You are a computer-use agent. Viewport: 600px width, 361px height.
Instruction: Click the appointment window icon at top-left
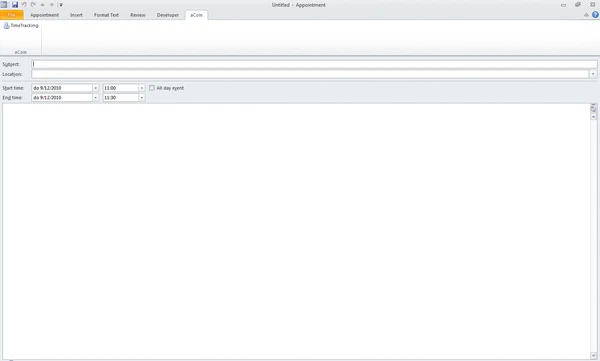[4, 5]
